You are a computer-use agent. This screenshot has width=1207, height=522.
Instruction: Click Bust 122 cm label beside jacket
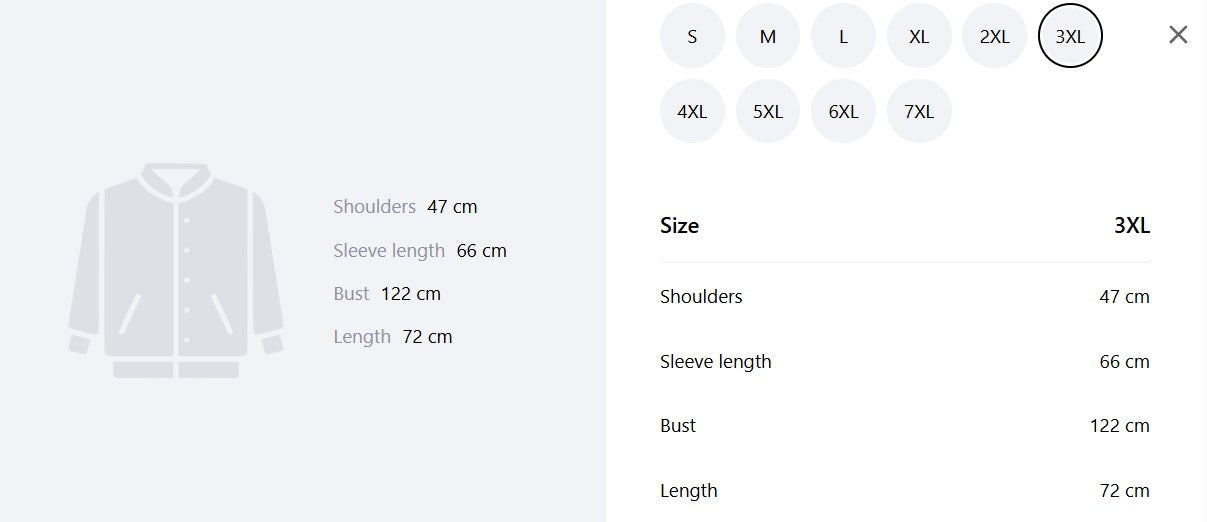[x=387, y=293]
